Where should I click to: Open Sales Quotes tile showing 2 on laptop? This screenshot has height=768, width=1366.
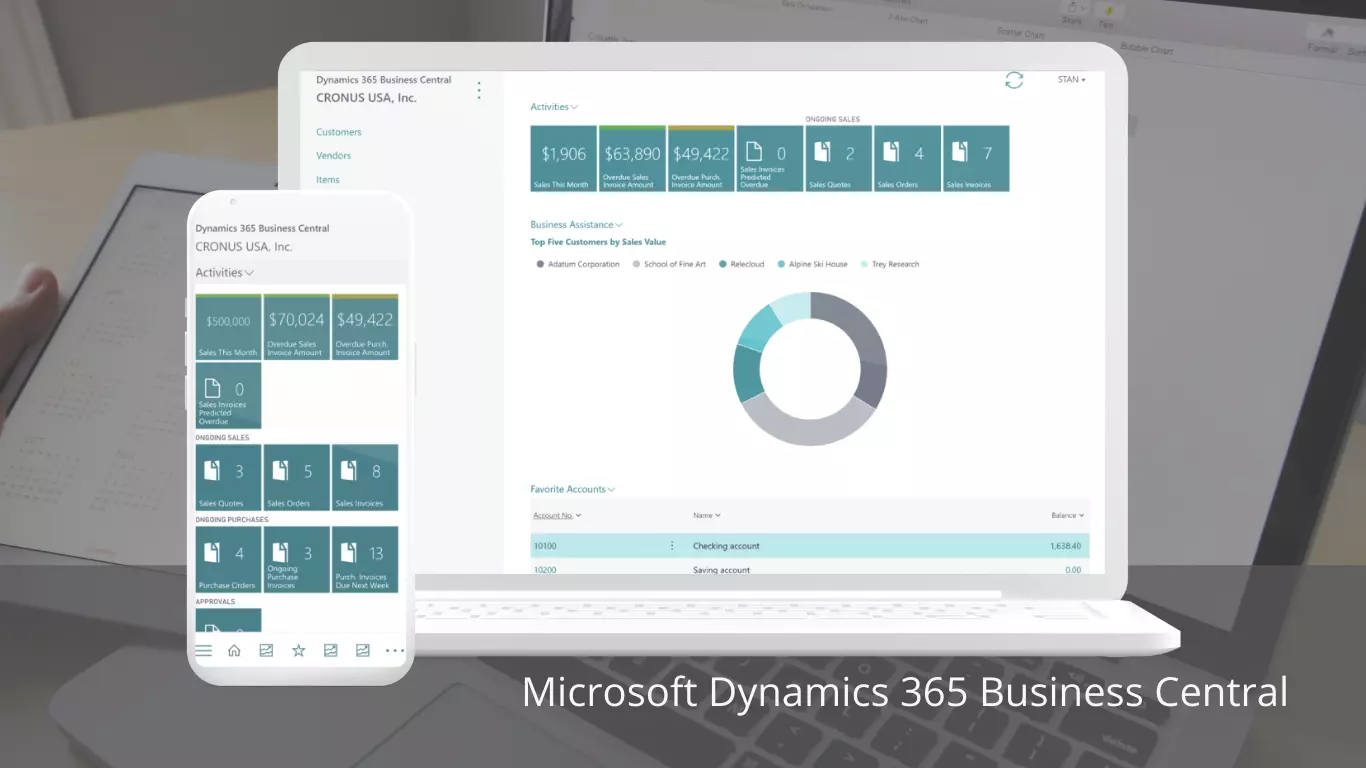839,158
